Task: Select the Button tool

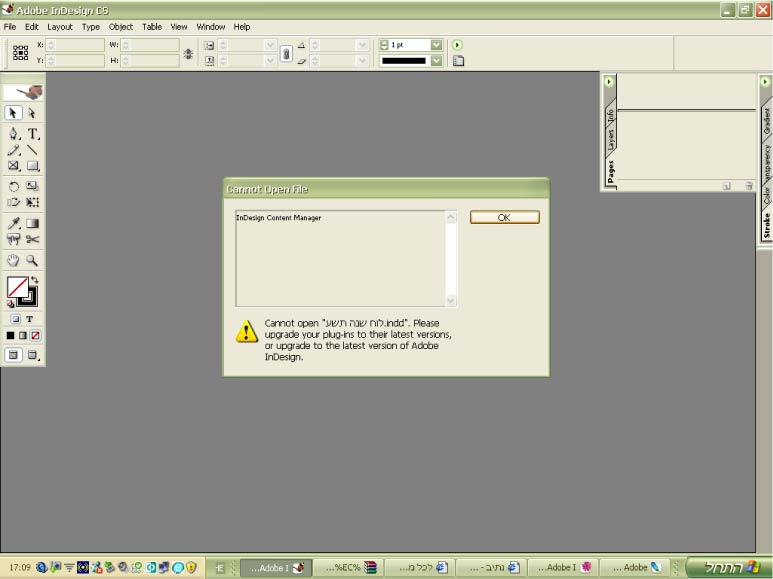Action: click(x=13, y=240)
